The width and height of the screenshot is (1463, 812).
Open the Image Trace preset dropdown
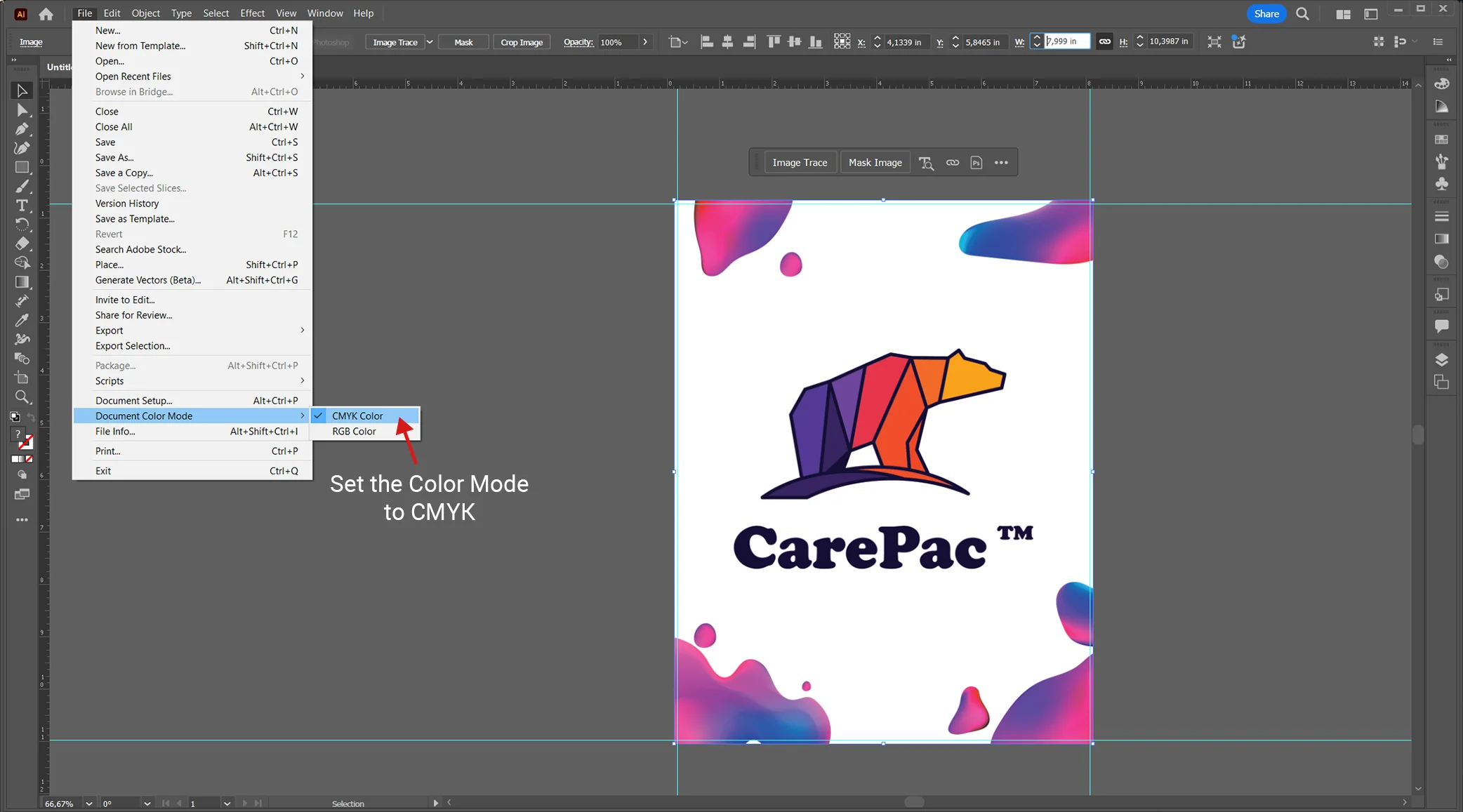tap(430, 41)
